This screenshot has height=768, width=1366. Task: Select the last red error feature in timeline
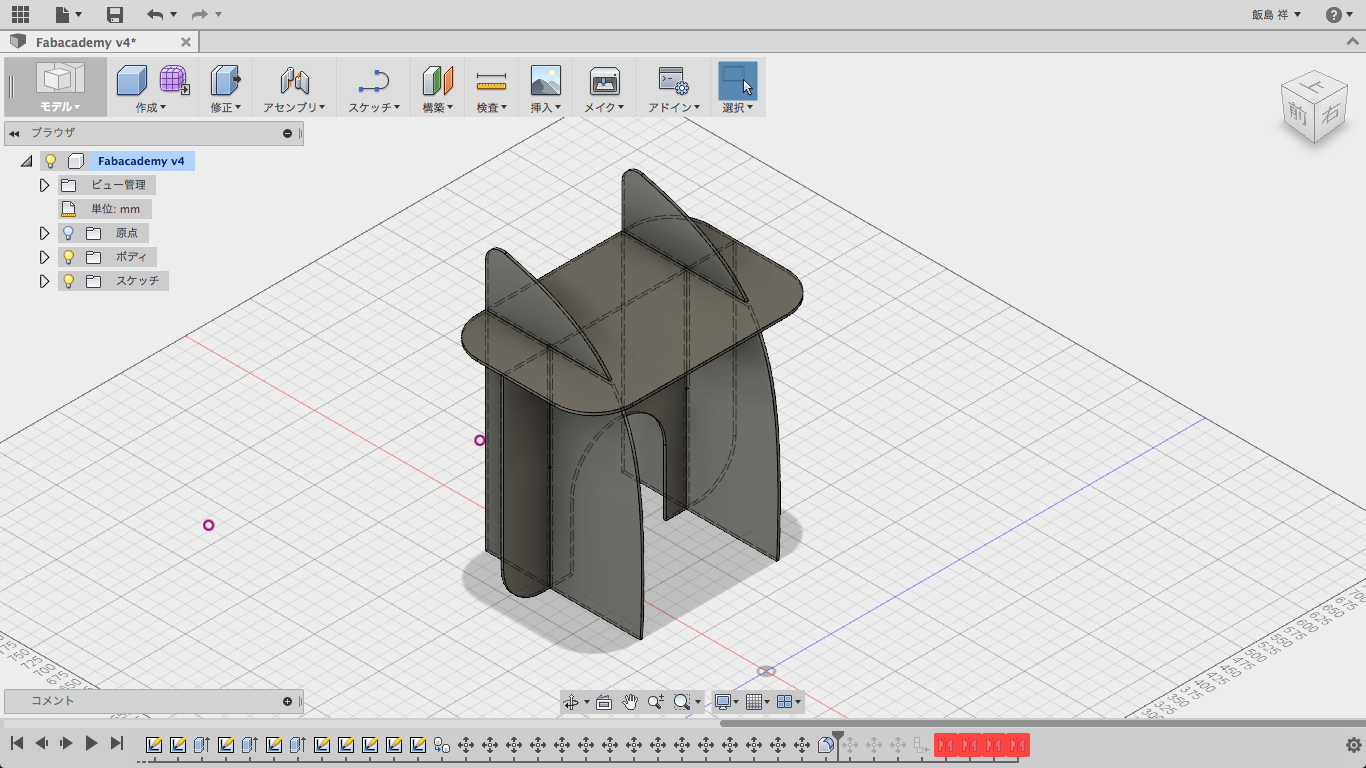(x=1018, y=745)
